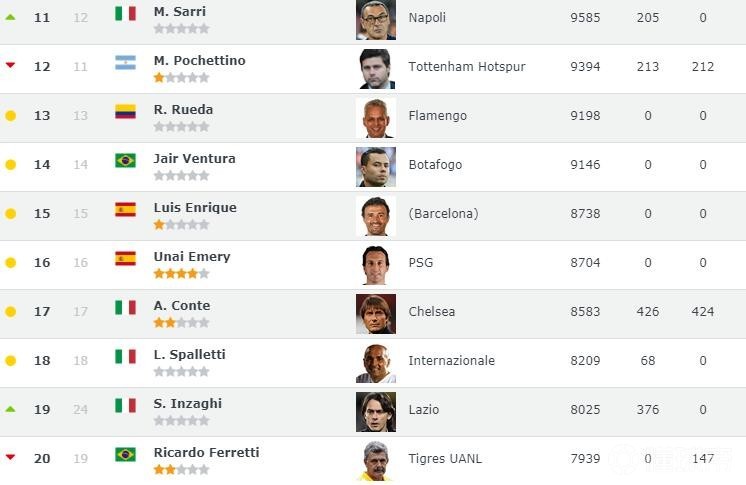Click the green up arrow for rank 19

tap(11, 409)
